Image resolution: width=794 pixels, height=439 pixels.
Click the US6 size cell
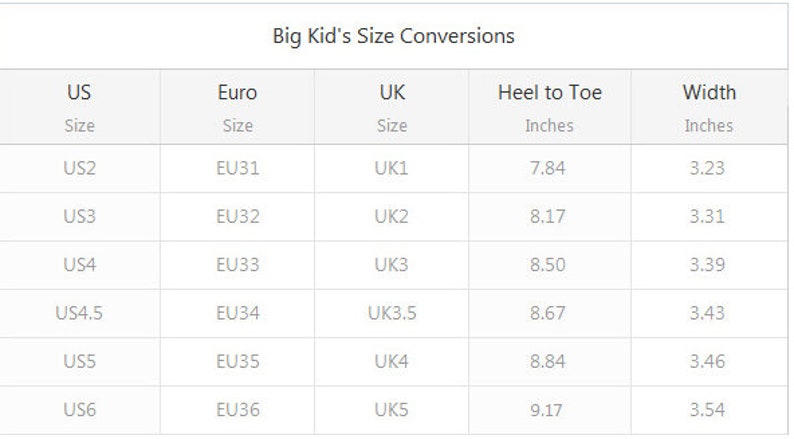(x=80, y=410)
